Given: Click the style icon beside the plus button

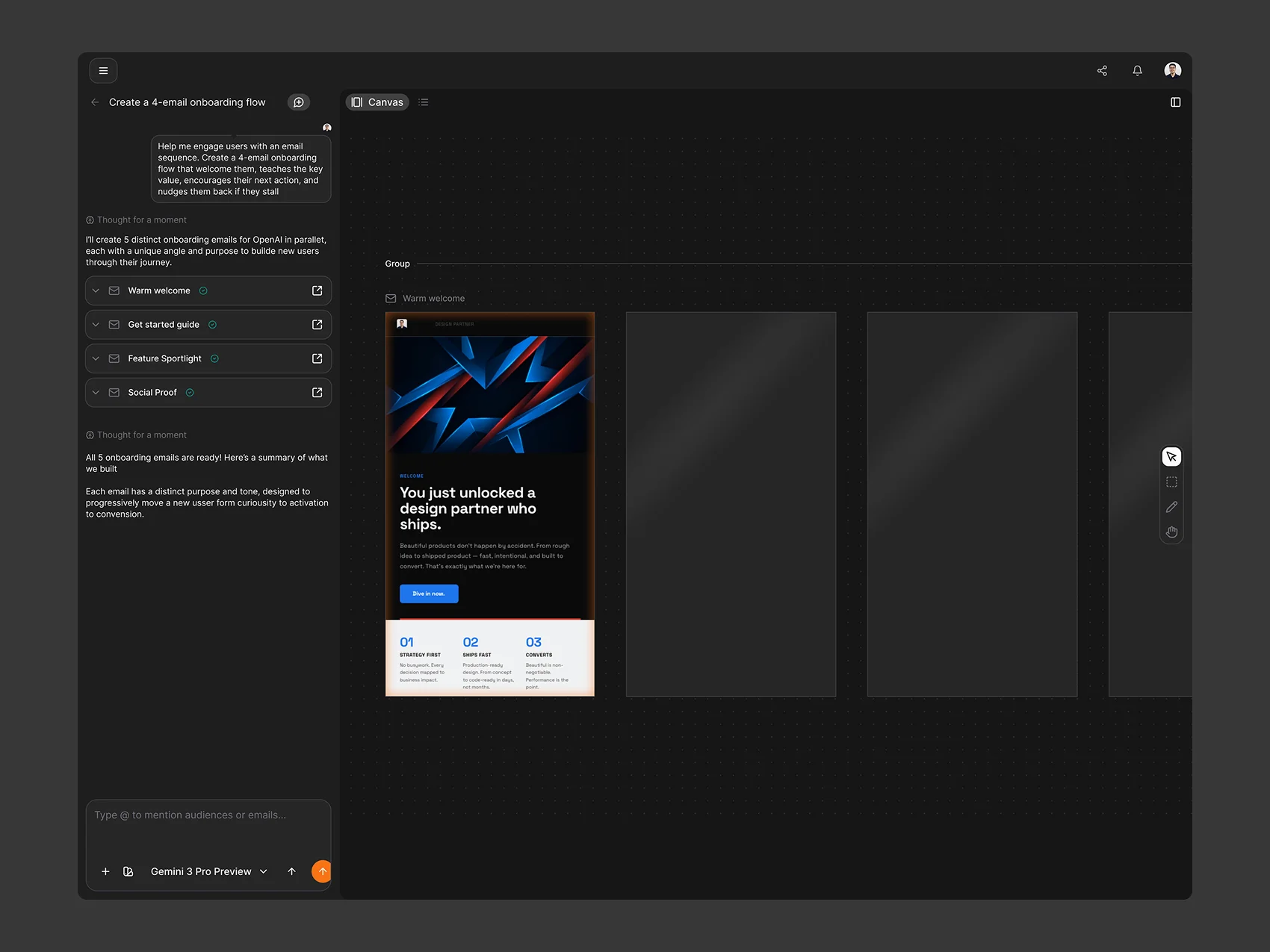Looking at the screenshot, I should [x=128, y=871].
